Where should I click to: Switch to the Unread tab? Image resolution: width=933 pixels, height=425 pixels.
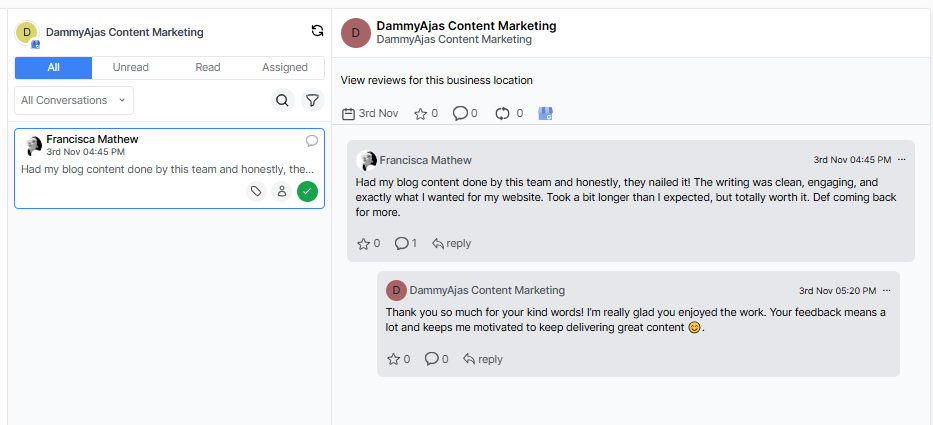click(x=131, y=68)
